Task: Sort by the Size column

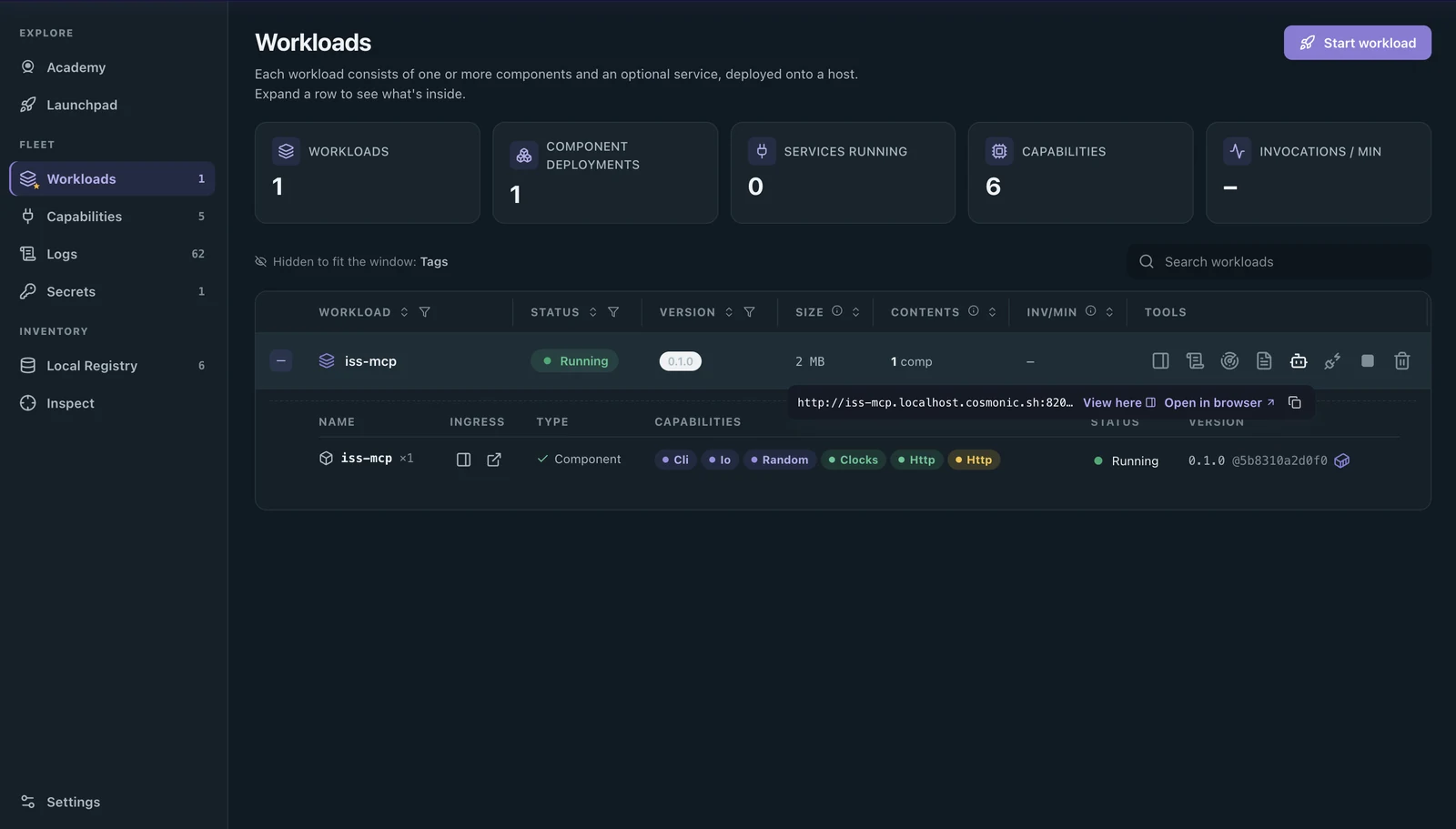Action: pos(855,312)
